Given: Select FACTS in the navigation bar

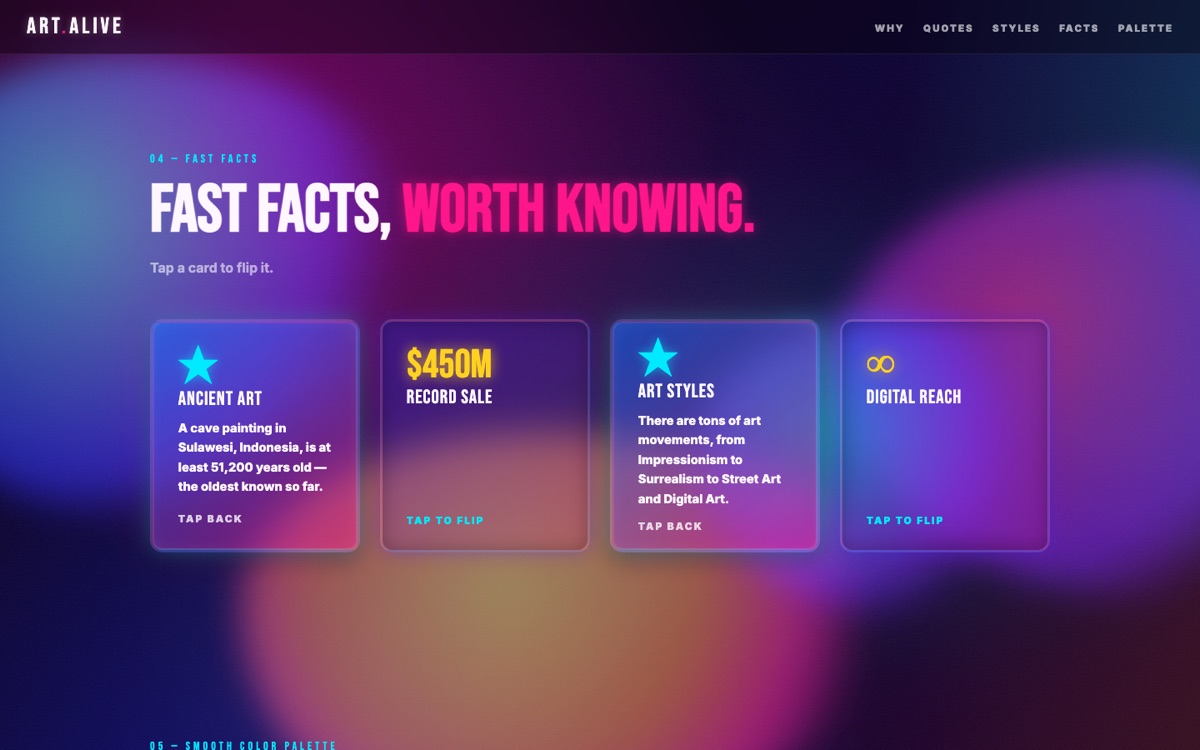Looking at the screenshot, I should (1079, 28).
